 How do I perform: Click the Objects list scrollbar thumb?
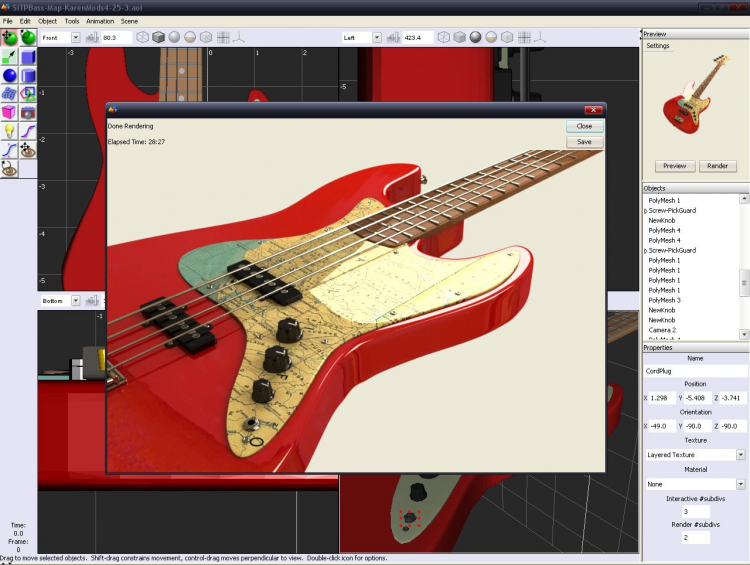[744, 285]
